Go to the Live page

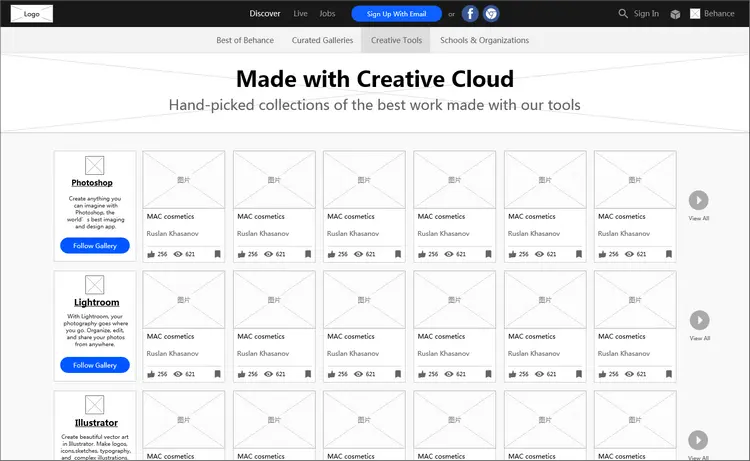coord(300,13)
